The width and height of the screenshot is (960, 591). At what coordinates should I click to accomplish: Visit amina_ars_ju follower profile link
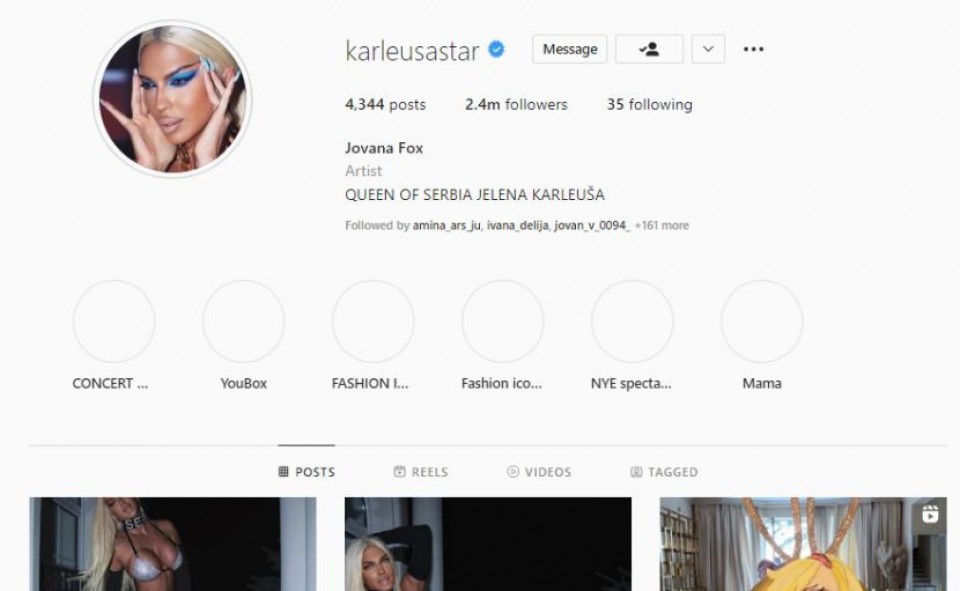tap(446, 225)
